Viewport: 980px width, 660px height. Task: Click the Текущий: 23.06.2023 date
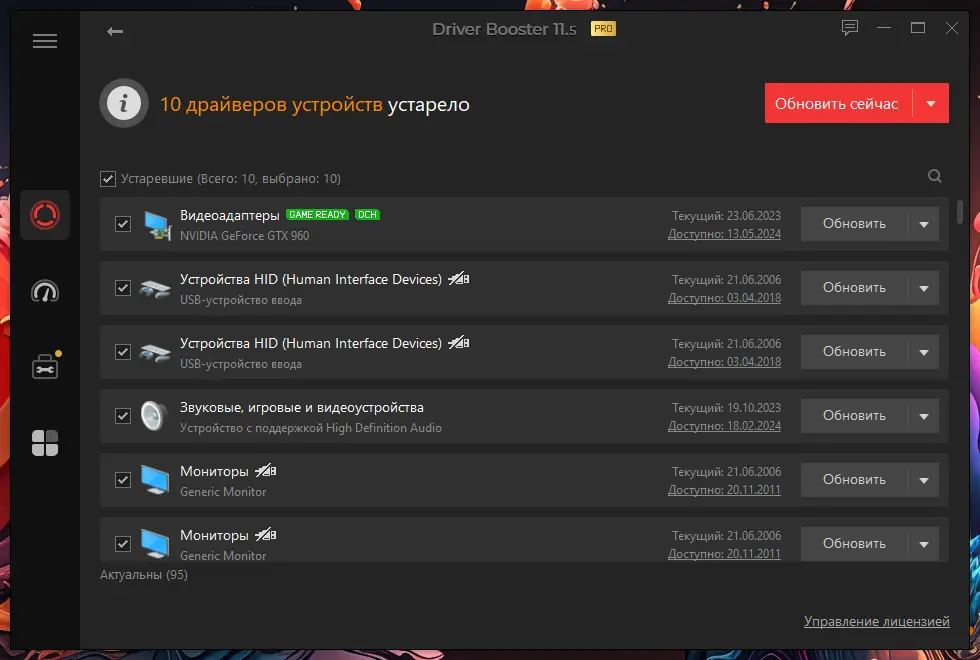pos(726,216)
